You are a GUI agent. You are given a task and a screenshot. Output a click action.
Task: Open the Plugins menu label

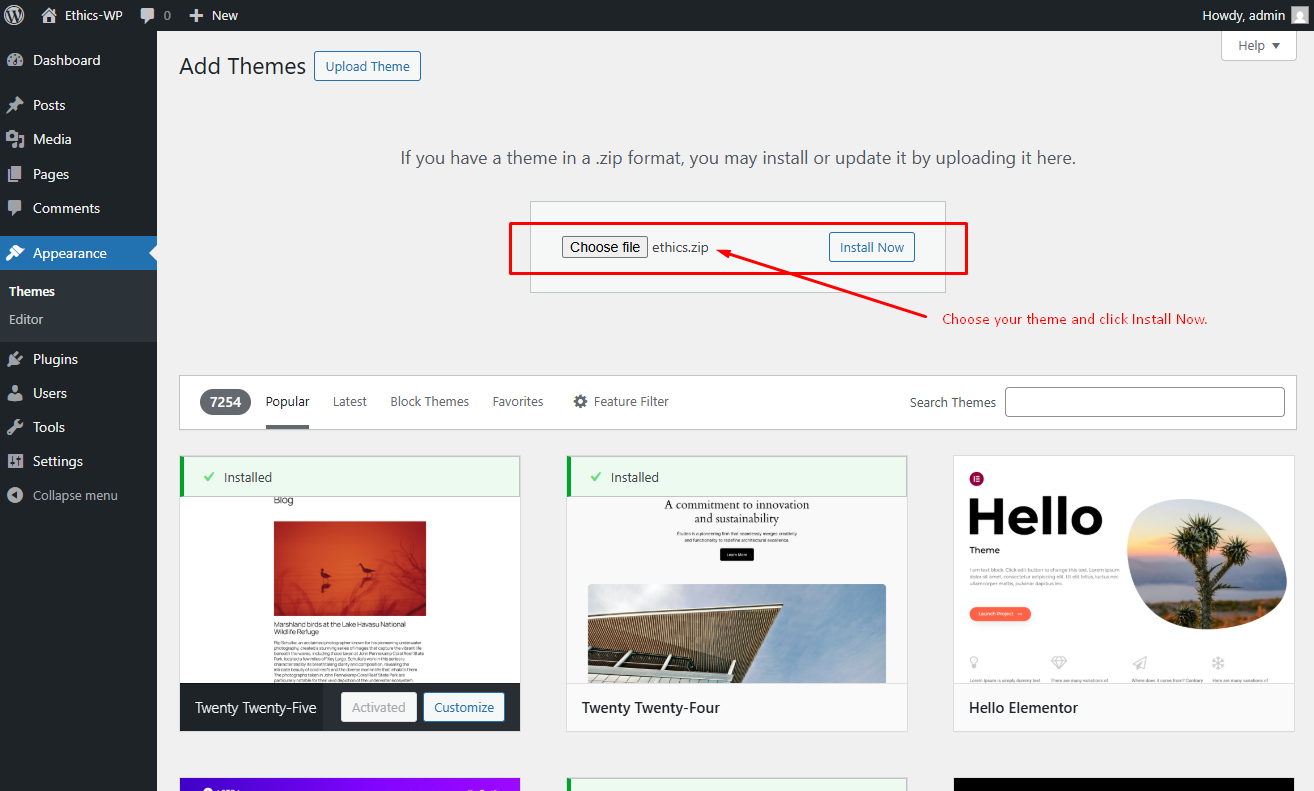(55, 359)
